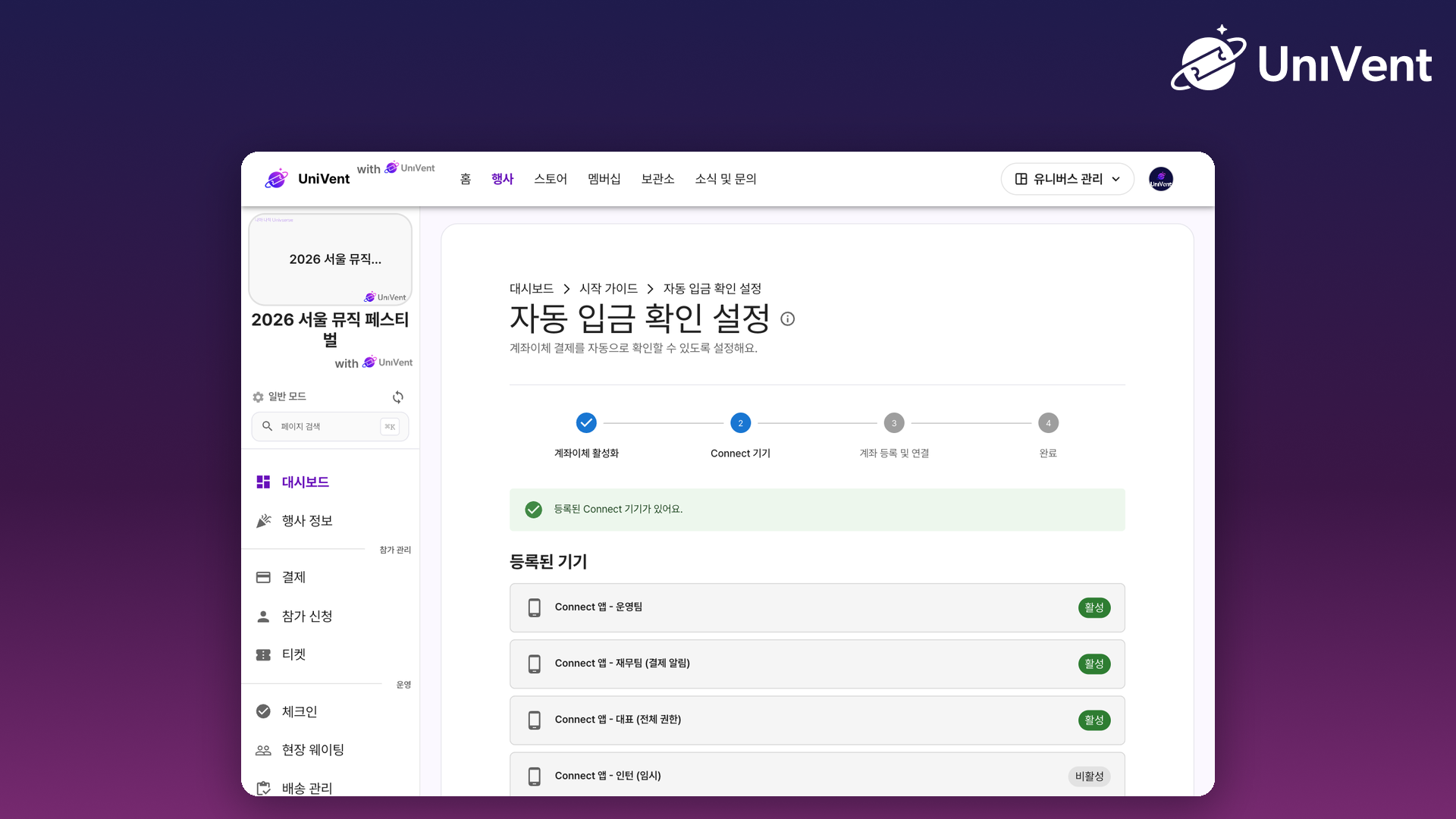This screenshot has width=1456, height=819.
Task: Click phone icon for the 인턴 device
Action: click(535, 777)
